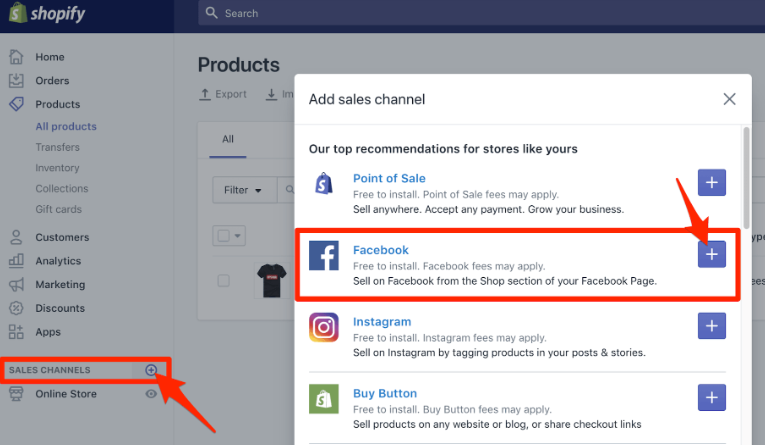
Task: Click the SALES CHANNELS heading
Action: click(49, 370)
